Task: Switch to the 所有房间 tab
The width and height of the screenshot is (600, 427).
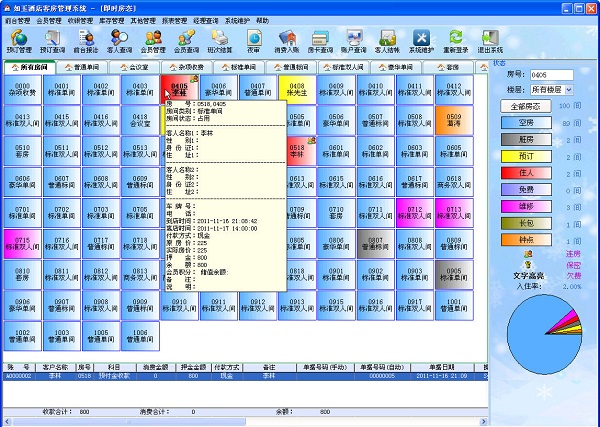Action: 30,67
